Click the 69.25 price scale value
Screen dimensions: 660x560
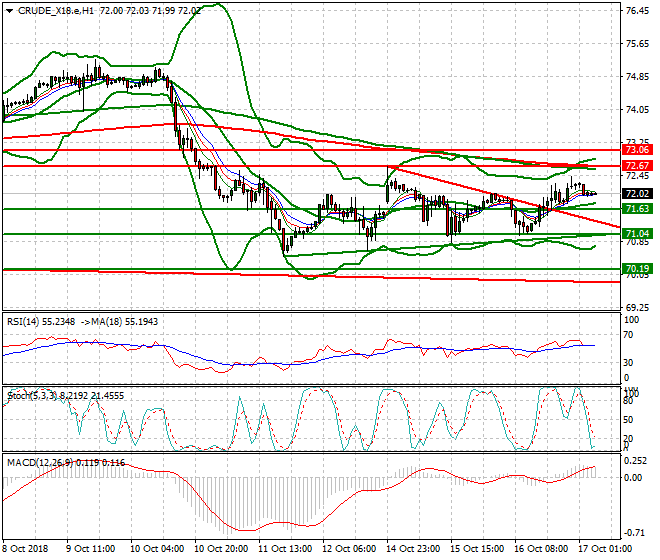point(637,308)
